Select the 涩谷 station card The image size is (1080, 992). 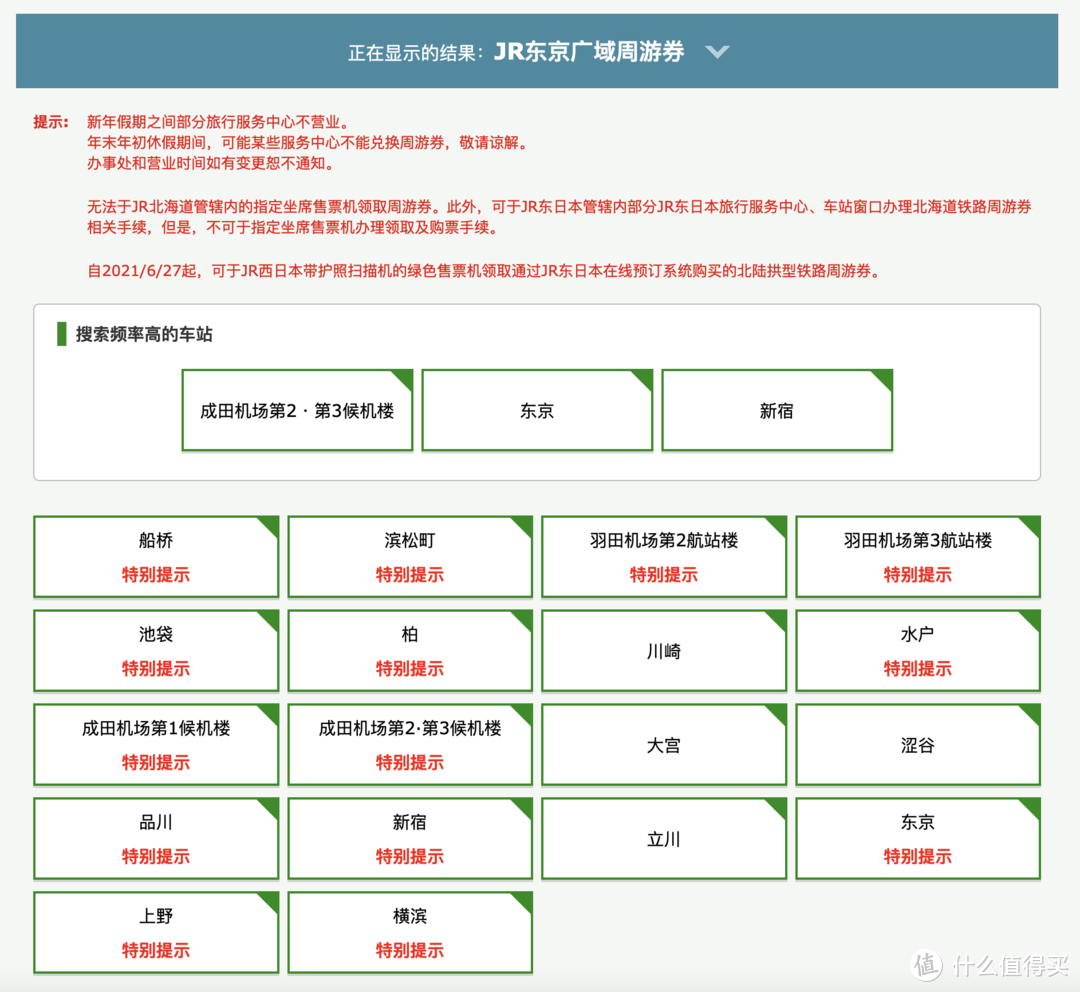pos(918,745)
